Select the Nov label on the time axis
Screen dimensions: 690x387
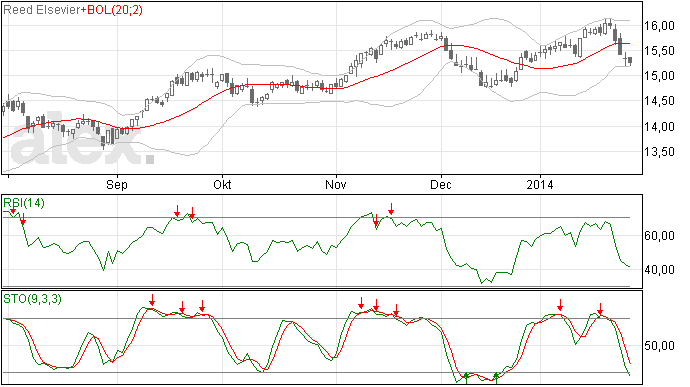(x=336, y=184)
